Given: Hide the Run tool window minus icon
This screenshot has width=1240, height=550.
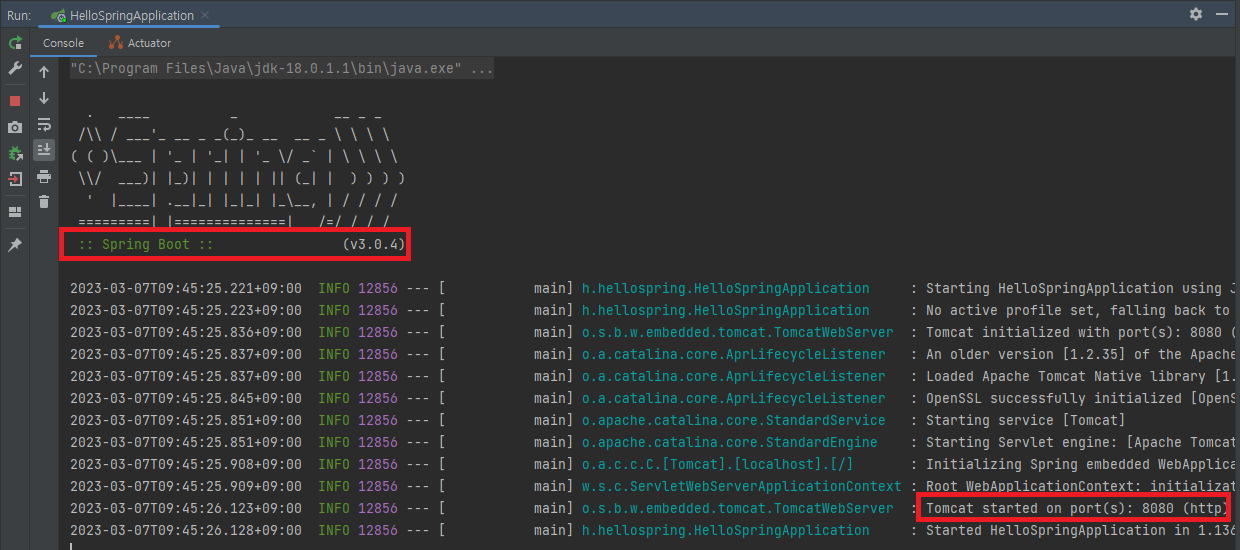Looking at the screenshot, I should (x=1223, y=14).
